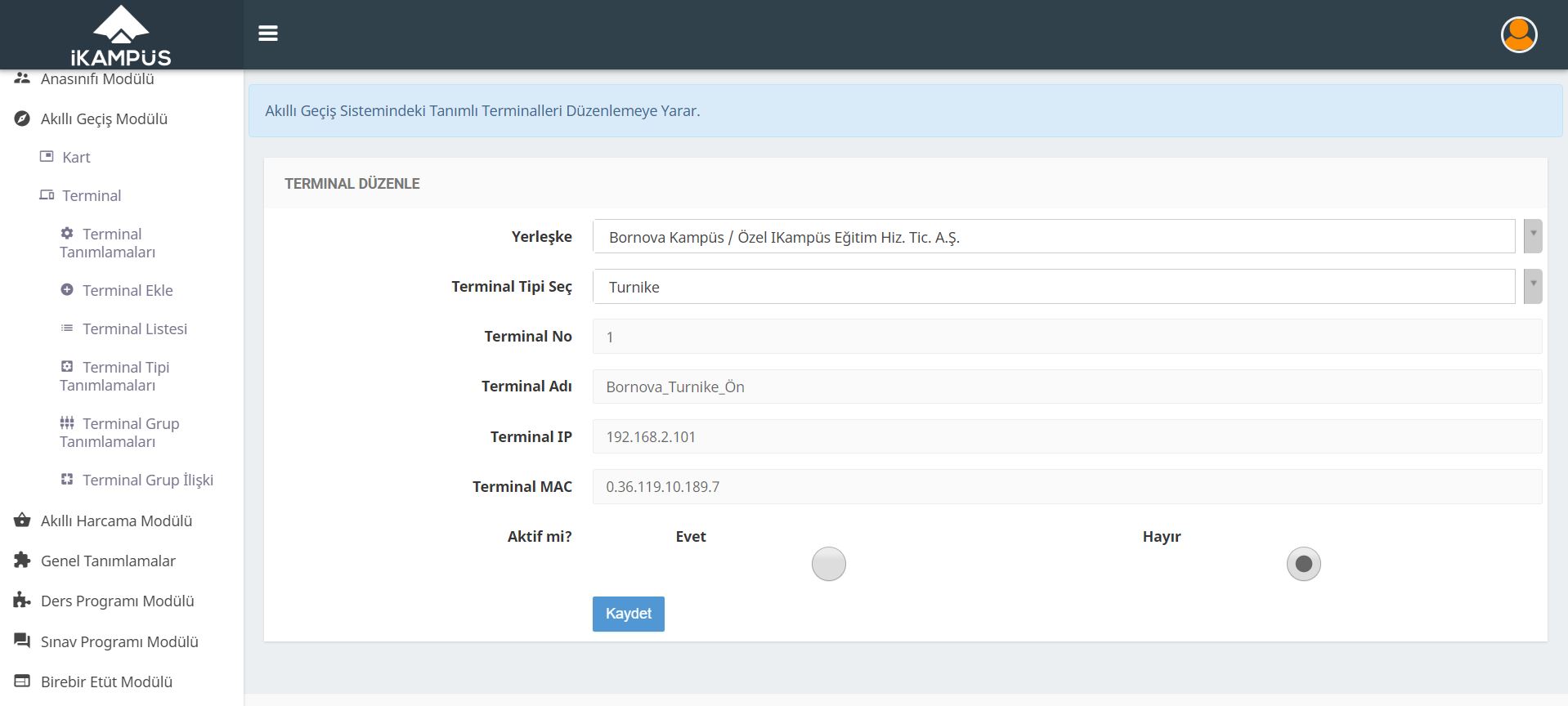Screen dimensions: 1568x706
Task: Go to Terminal Tanımlamaları link
Action: [x=107, y=243]
